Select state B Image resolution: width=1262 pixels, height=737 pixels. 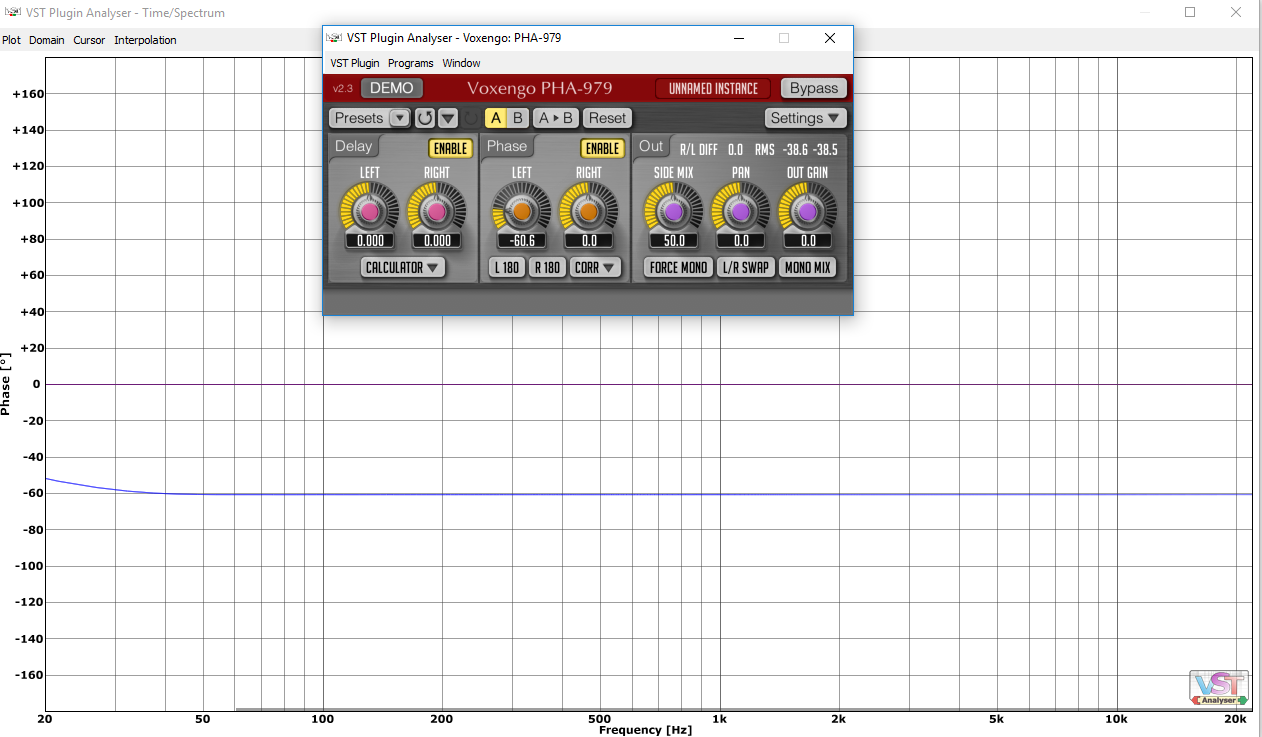(x=517, y=118)
